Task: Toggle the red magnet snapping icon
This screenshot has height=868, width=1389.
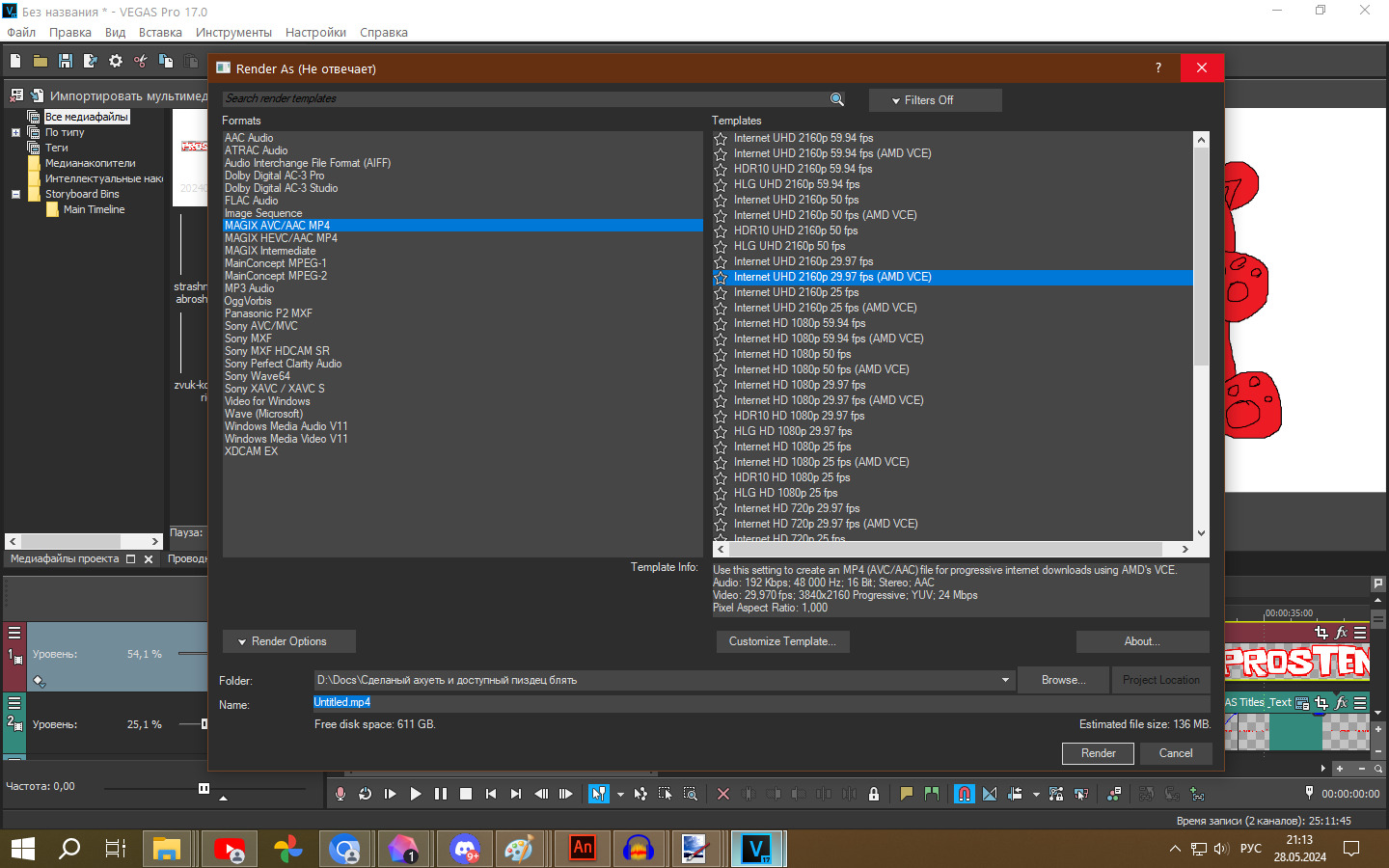Action: (x=964, y=794)
